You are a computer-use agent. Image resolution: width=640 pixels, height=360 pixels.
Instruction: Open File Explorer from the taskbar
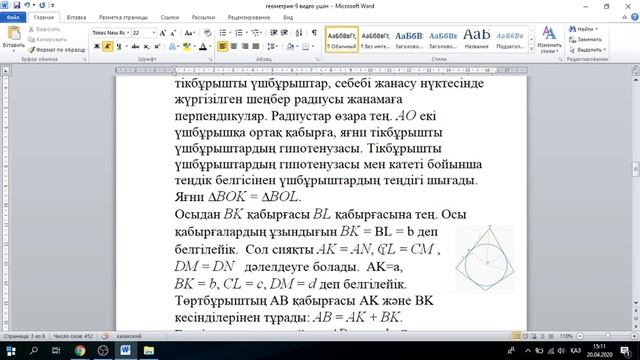[x=149, y=351]
